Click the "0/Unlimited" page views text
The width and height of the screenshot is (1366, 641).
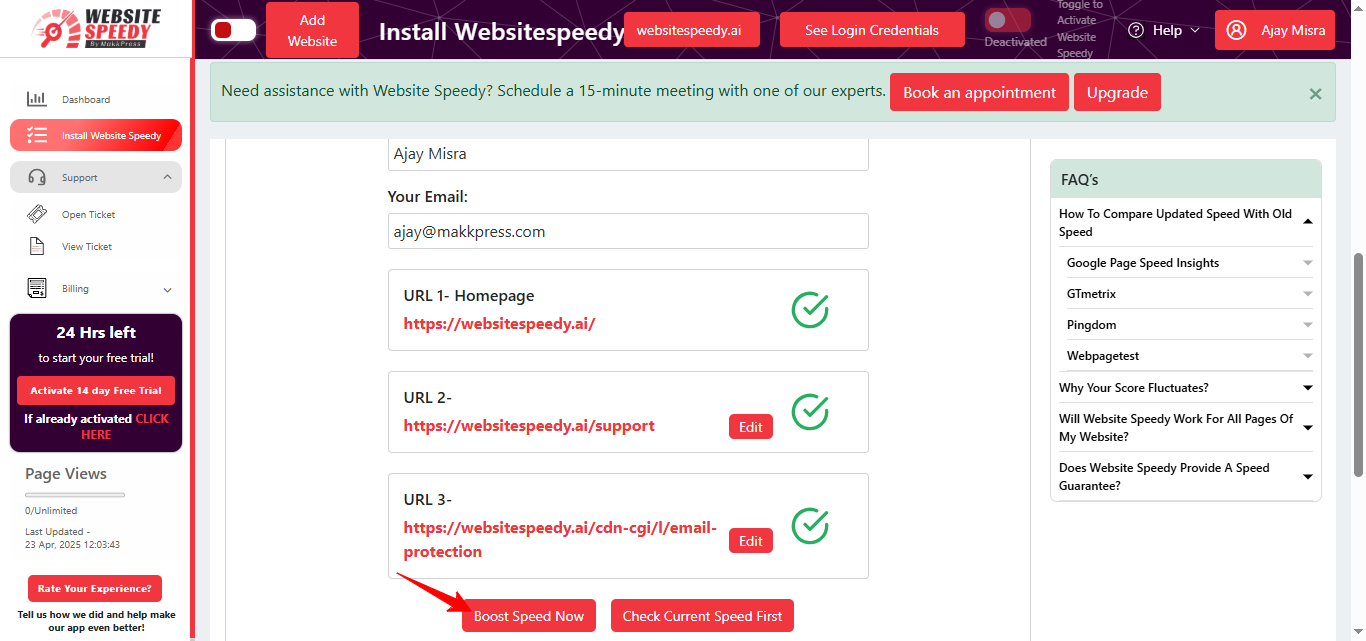(51, 511)
